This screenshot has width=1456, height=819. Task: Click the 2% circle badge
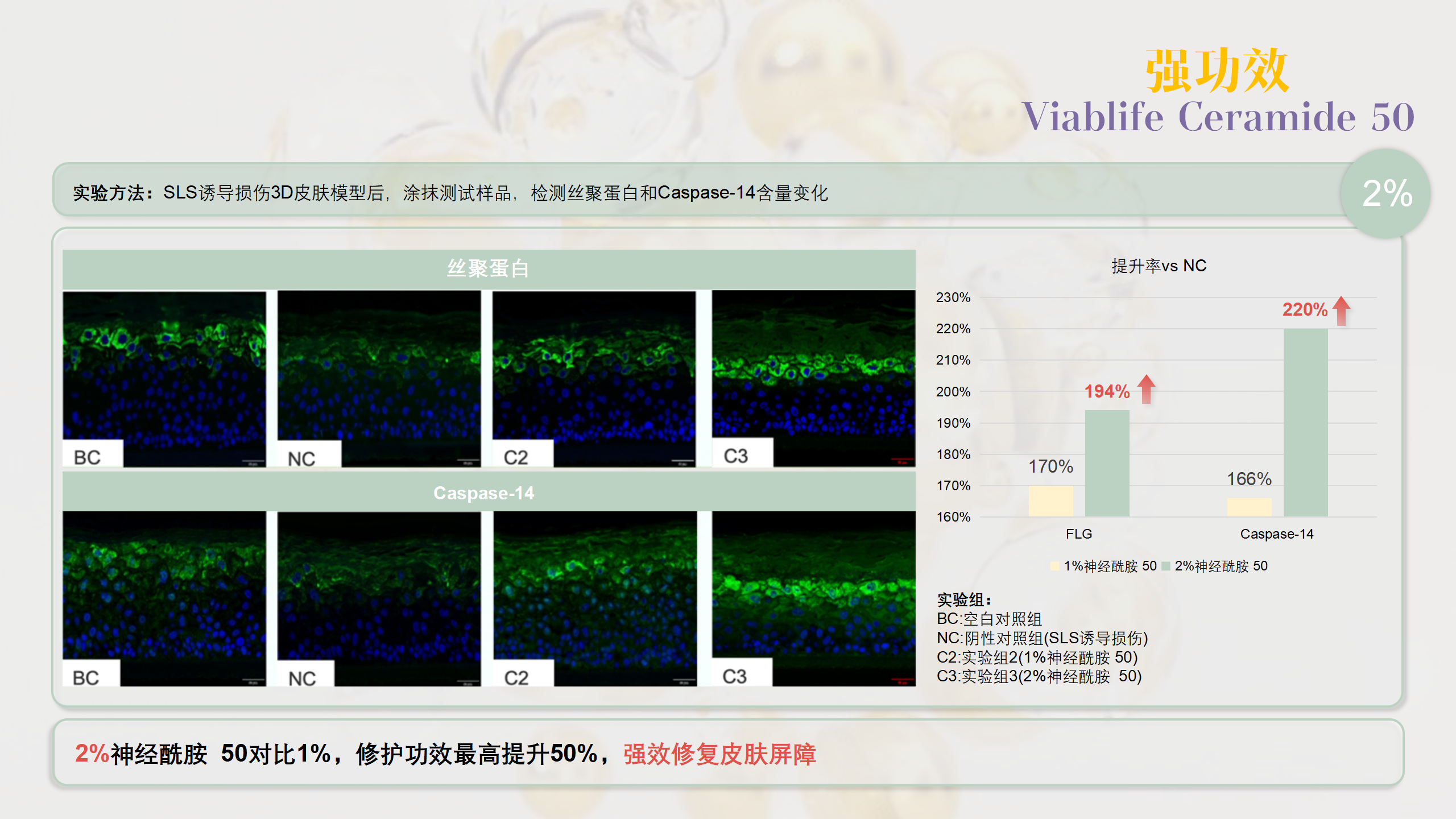click(x=1386, y=193)
